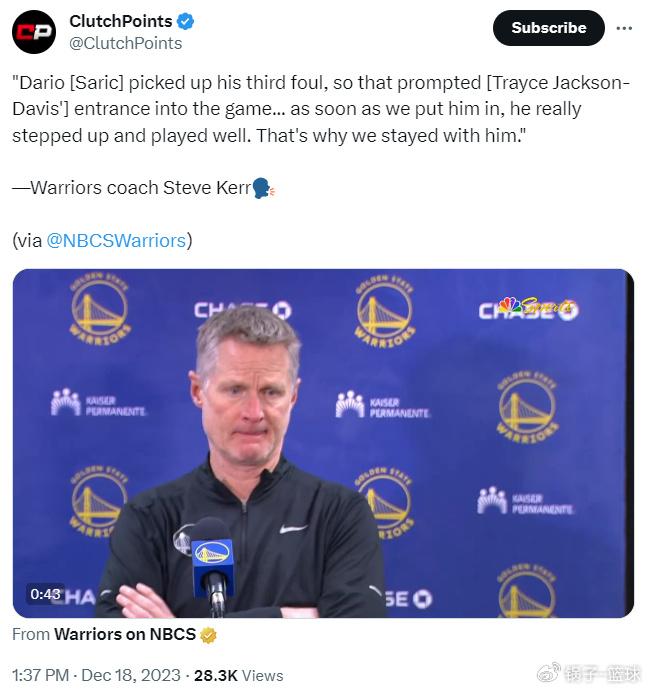This screenshot has height=690, width=648.
Task: Click the 1:37 PM Dec 18, 2023 timestamp
Action: (x=96, y=675)
